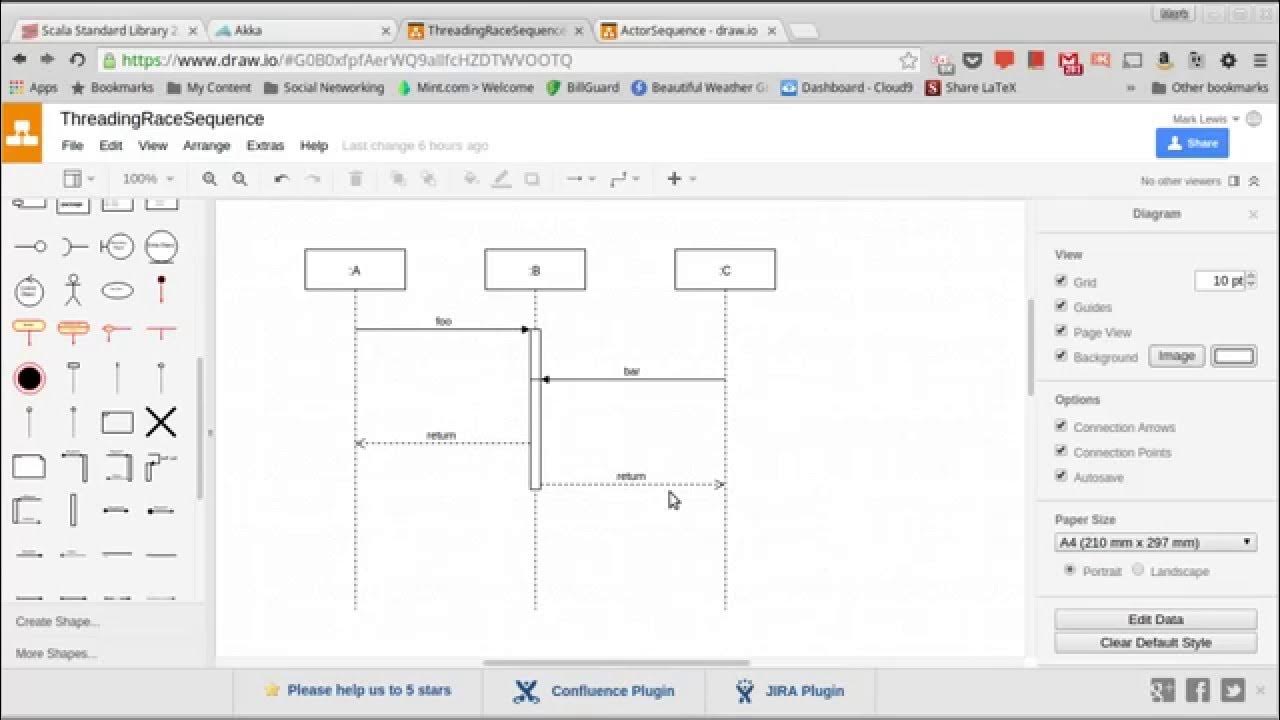Click the grid size 10 pt field
This screenshot has width=1280, height=720.
click(x=1219, y=281)
